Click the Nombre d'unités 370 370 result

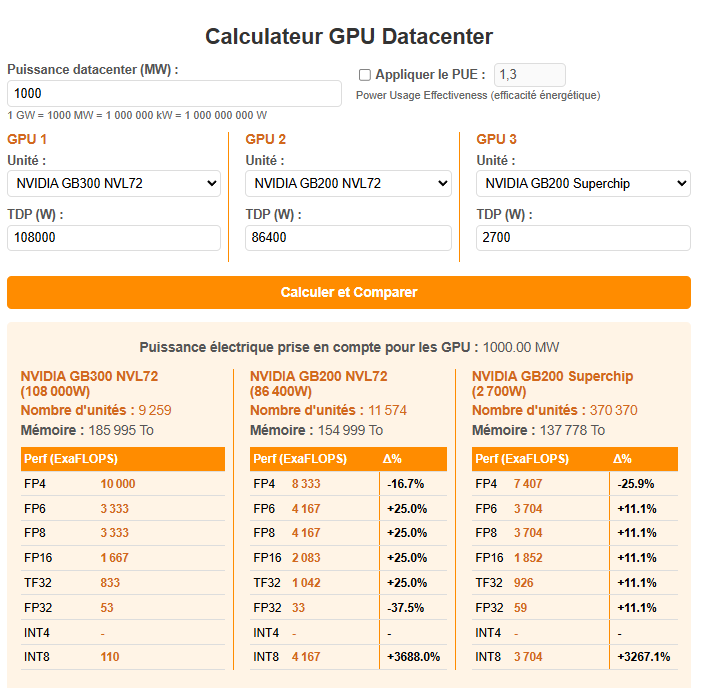point(555,410)
